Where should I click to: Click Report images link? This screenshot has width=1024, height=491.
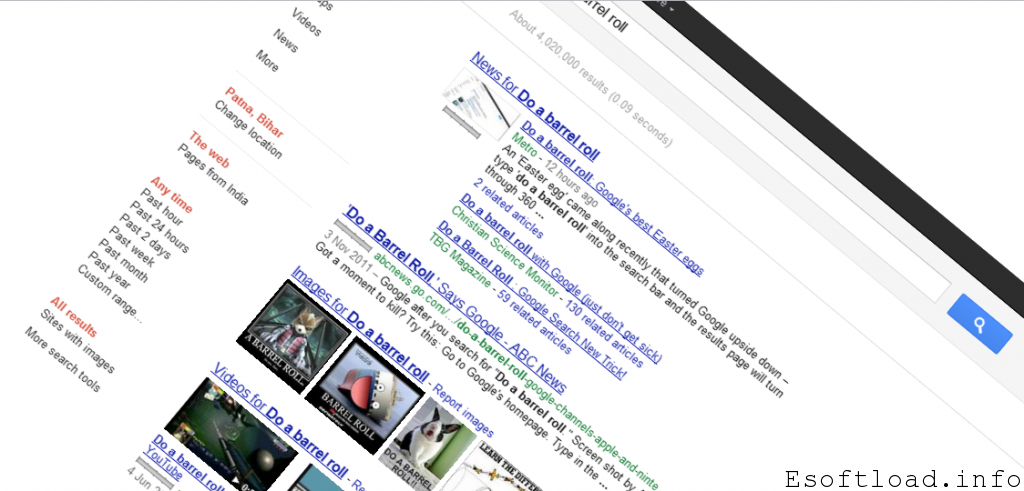[464, 408]
